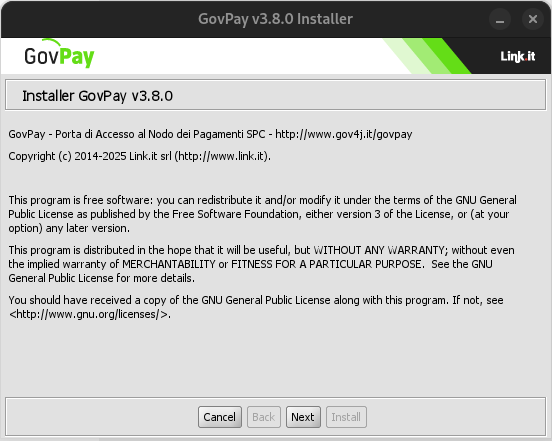Viewport: 552px width, 441px height.
Task: Click the Link.it logo
Action: (x=518, y=56)
